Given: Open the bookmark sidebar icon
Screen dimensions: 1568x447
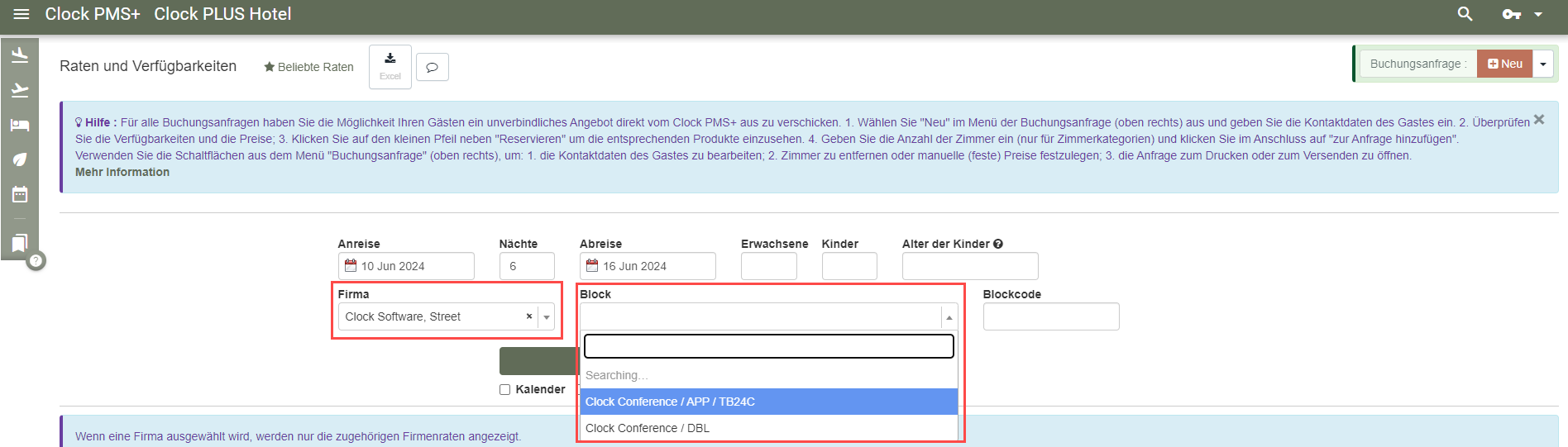Looking at the screenshot, I should point(20,243).
